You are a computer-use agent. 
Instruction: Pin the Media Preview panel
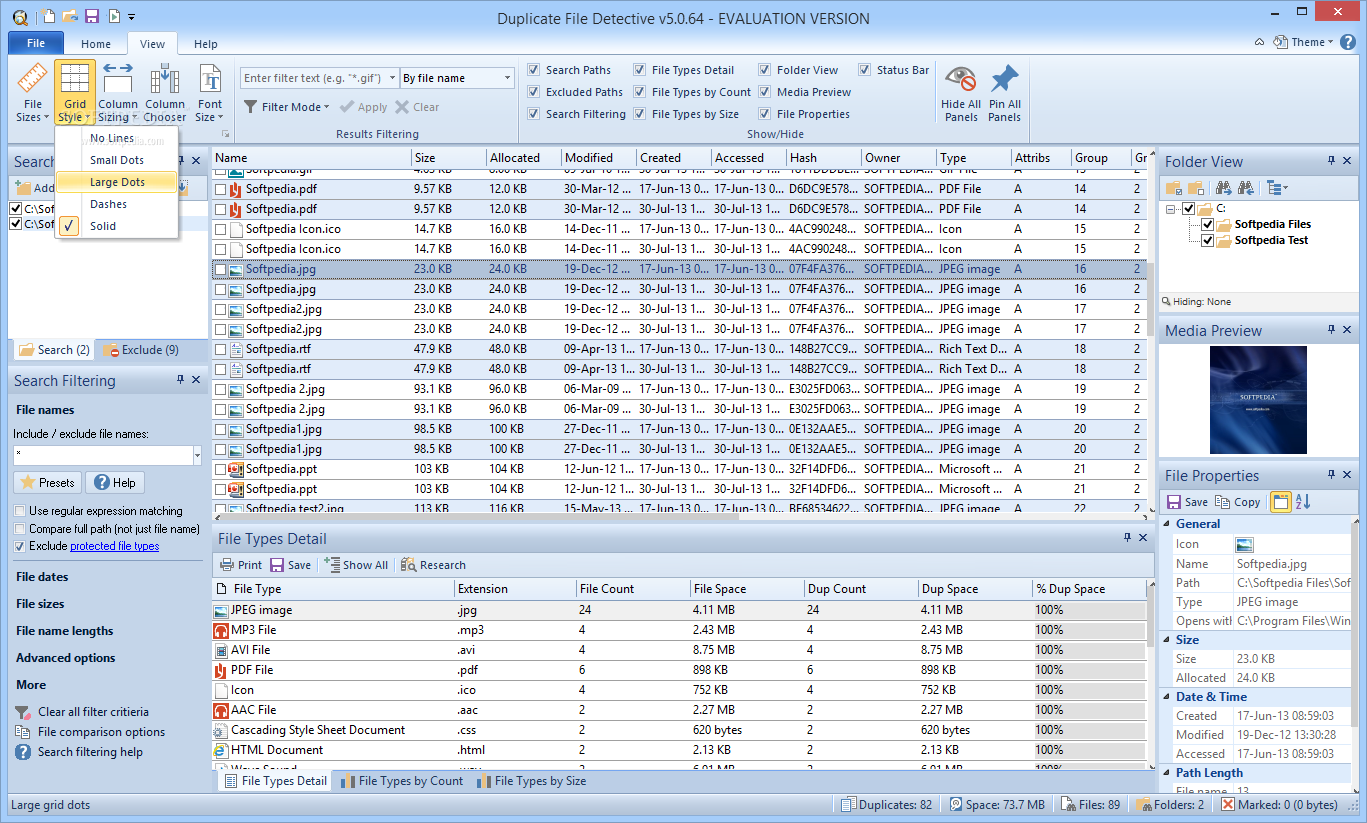(x=1331, y=330)
